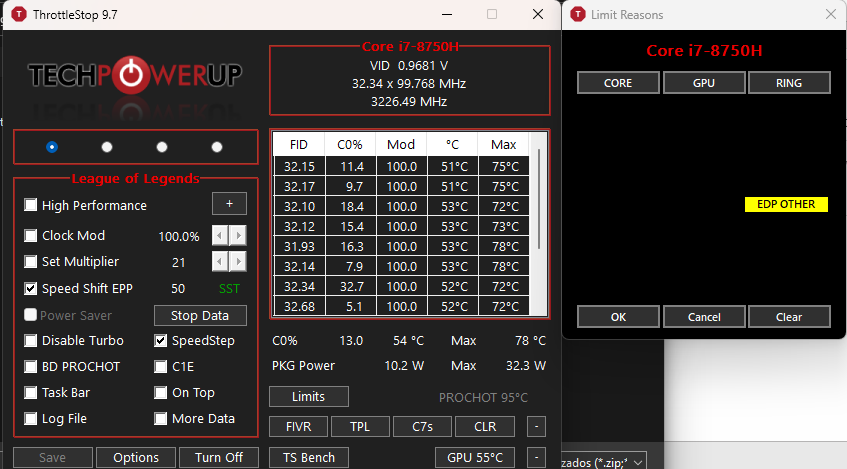
Task: Toggle the C1E checkbox
Action: click(160, 366)
